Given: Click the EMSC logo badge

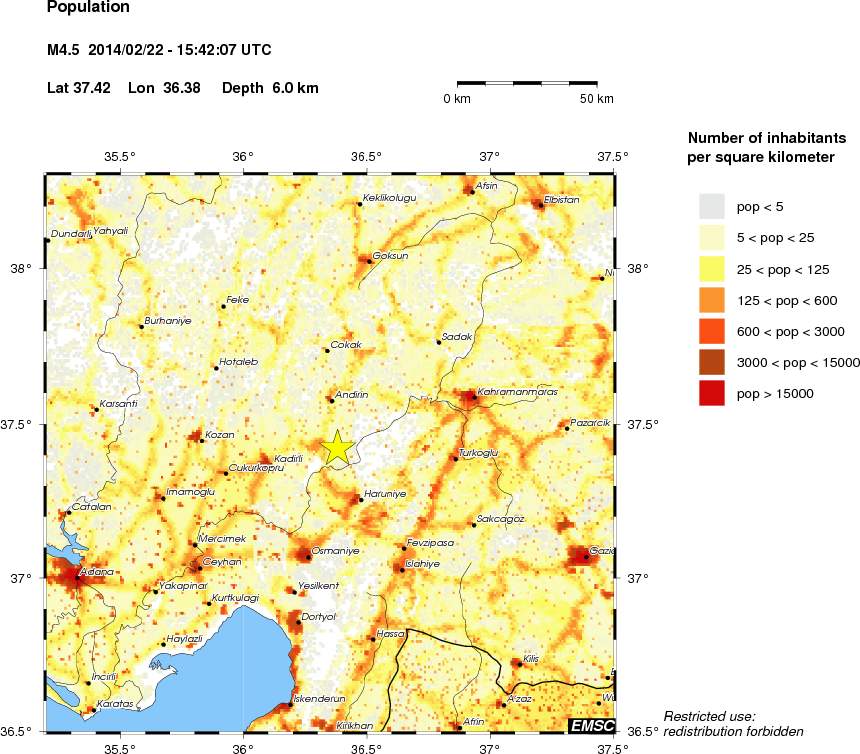Looking at the screenshot, I should (x=593, y=724).
